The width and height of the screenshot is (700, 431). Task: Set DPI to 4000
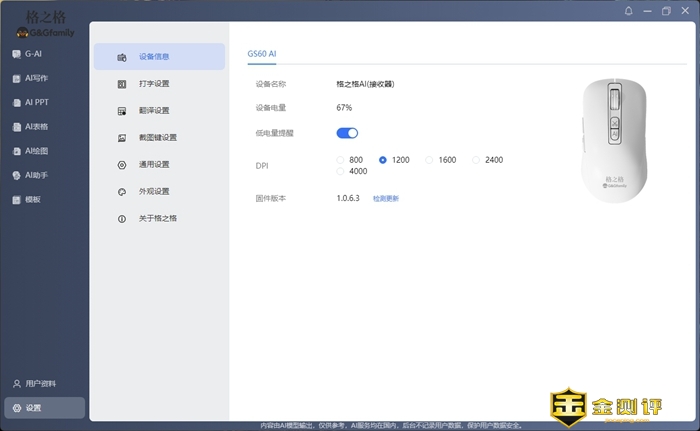point(342,172)
